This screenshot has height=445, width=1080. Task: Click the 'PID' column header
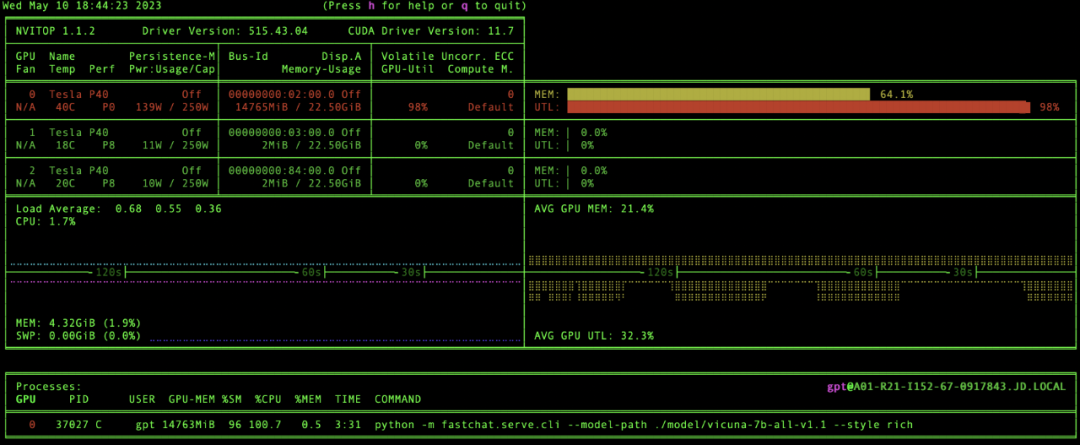(x=79, y=400)
